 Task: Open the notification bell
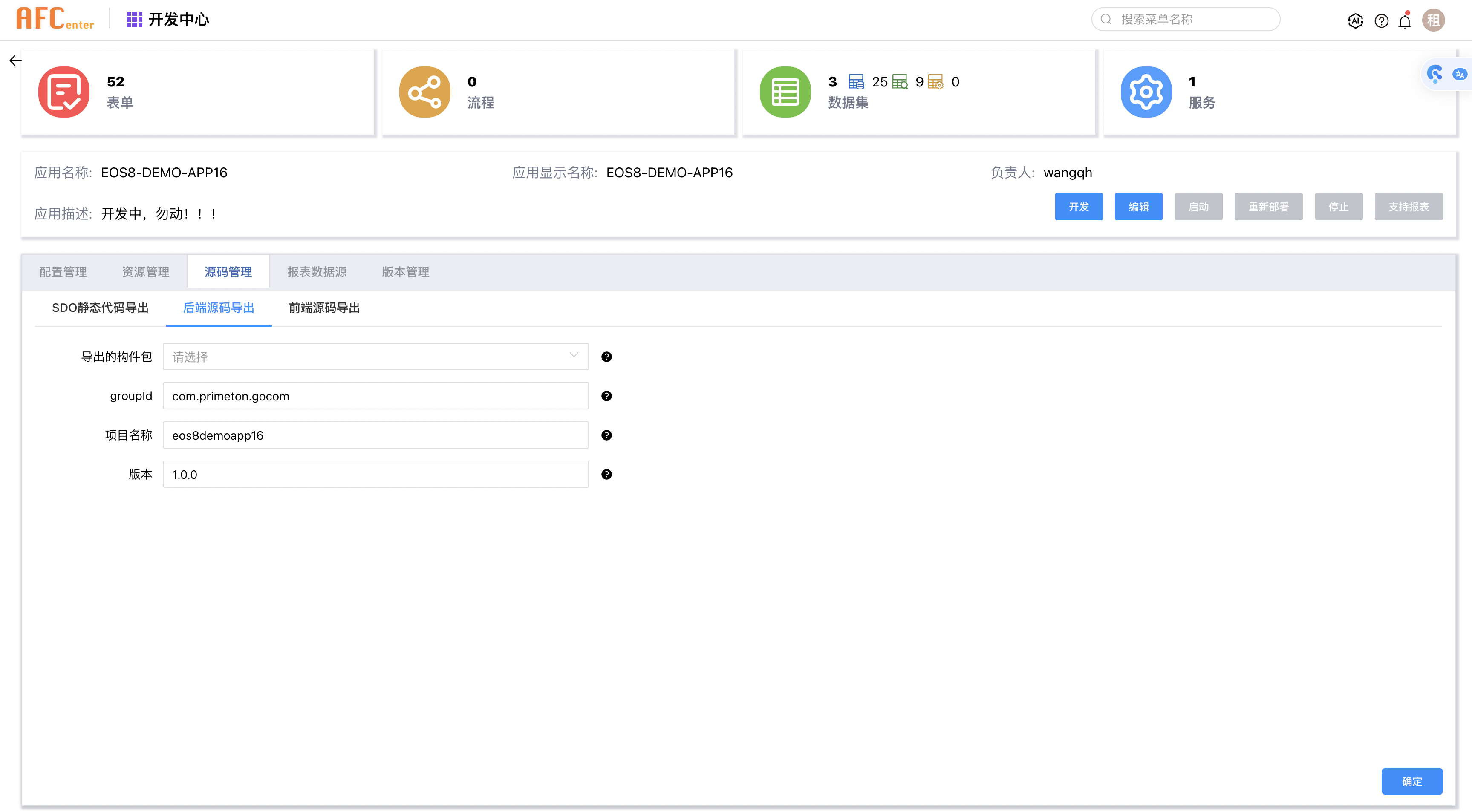click(x=1405, y=21)
